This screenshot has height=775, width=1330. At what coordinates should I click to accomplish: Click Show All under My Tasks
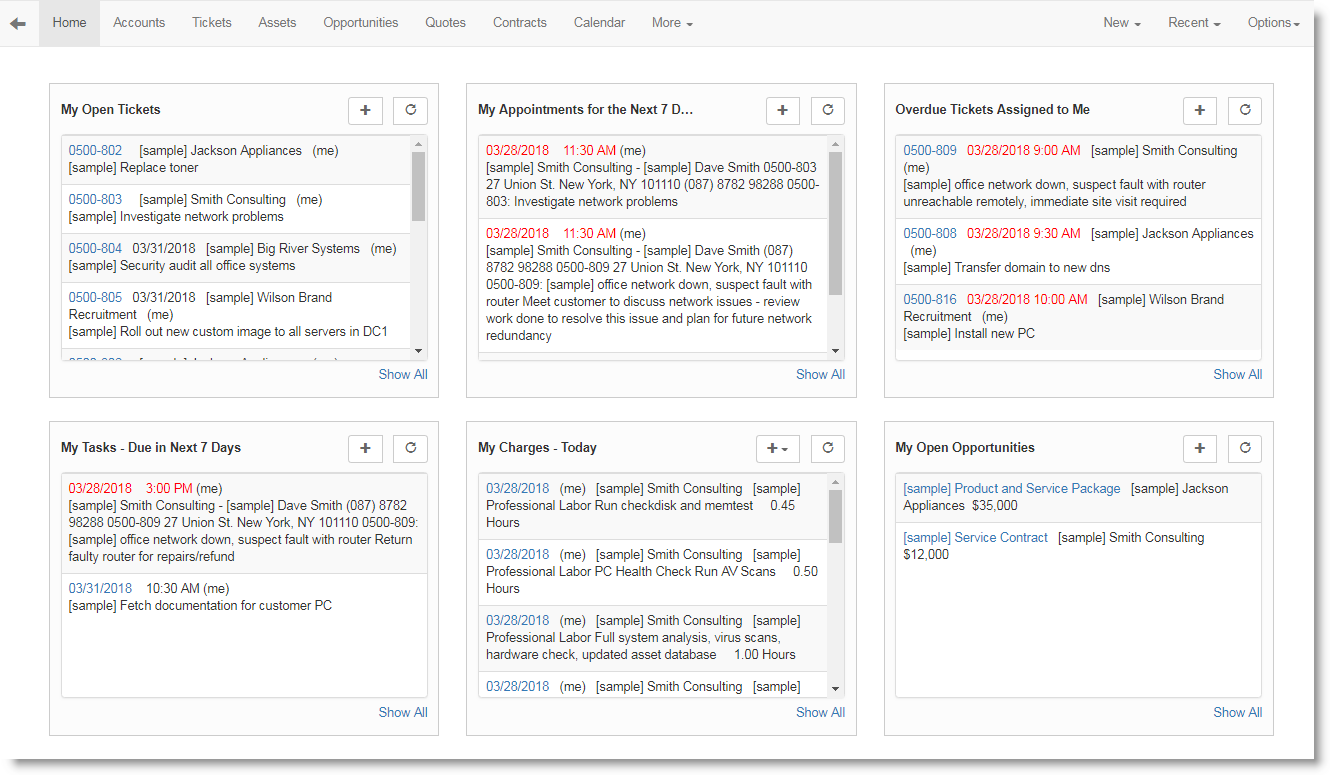click(402, 713)
